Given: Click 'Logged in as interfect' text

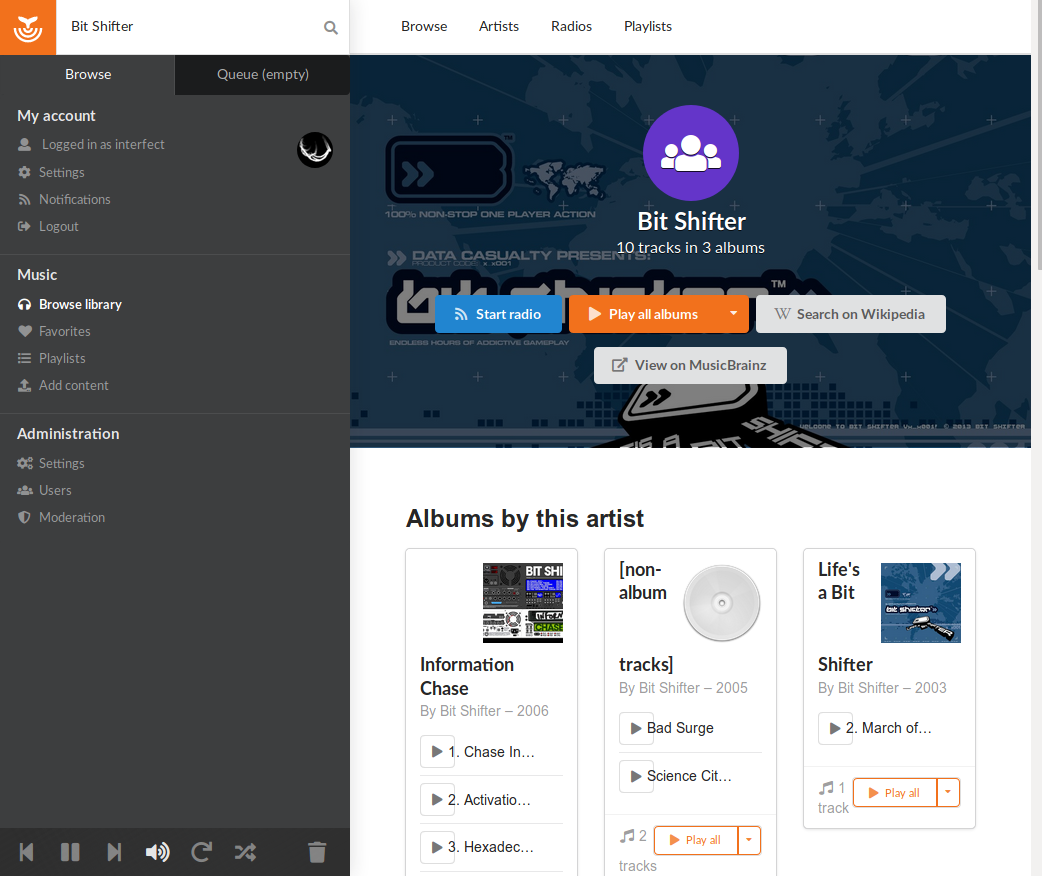Looking at the screenshot, I should coord(103,144).
